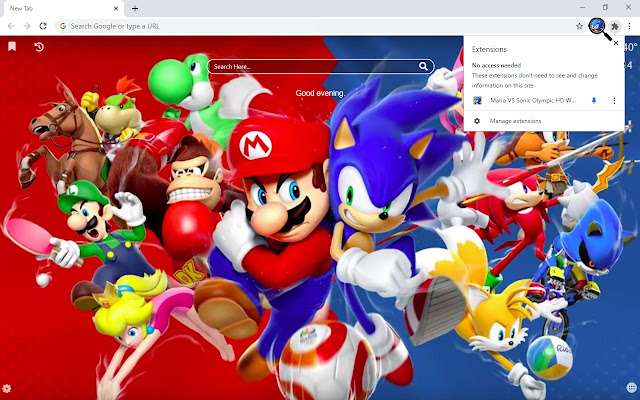Image resolution: width=640 pixels, height=400 pixels.
Task: Click into the Search Here field
Action: point(321,67)
